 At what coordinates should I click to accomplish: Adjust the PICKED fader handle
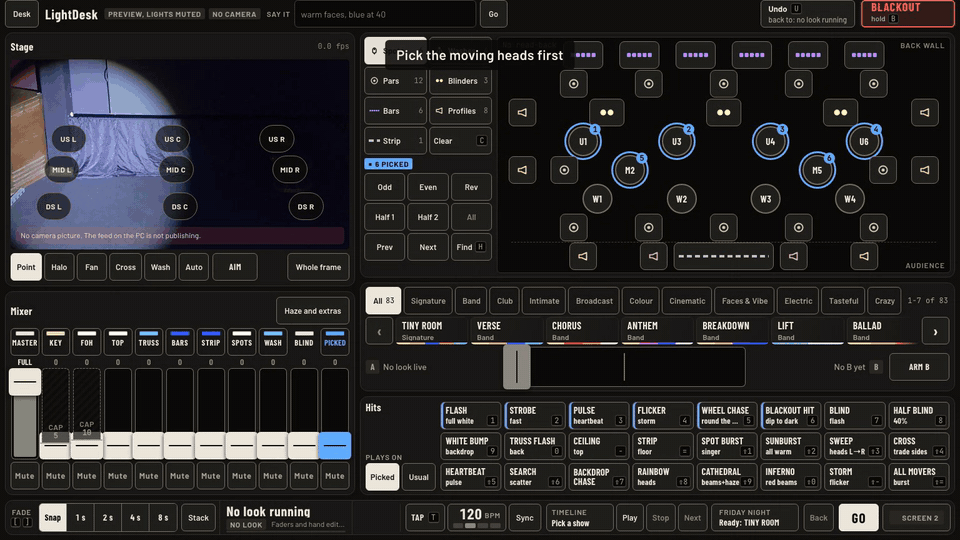click(334, 446)
